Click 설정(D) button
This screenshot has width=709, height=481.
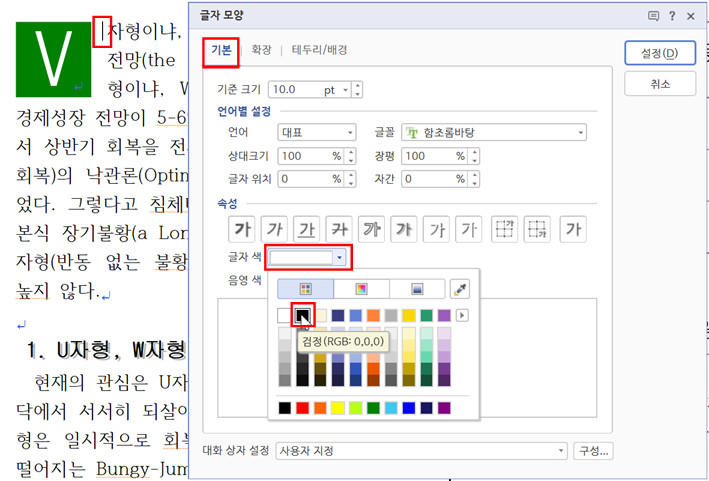coord(658,53)
